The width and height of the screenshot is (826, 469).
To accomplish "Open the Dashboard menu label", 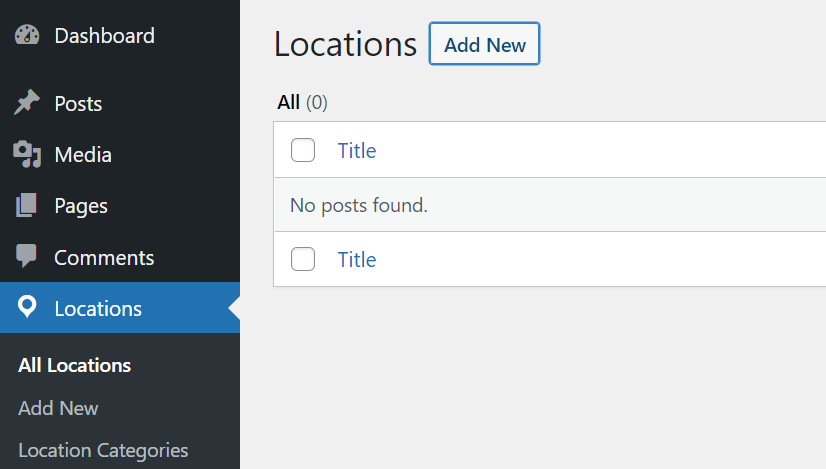I will (x=104, y=36).
